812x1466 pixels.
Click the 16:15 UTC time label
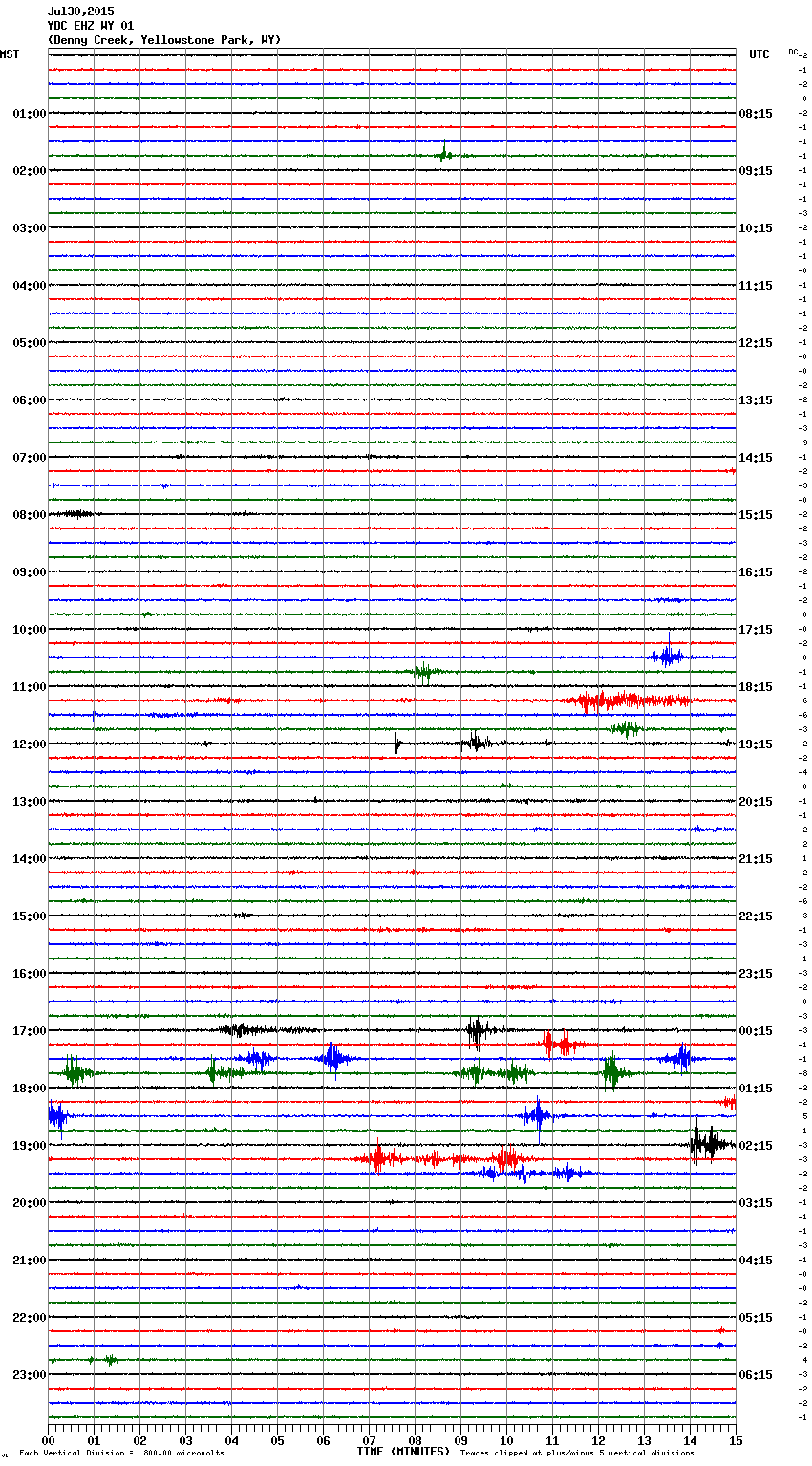[756, 572]
